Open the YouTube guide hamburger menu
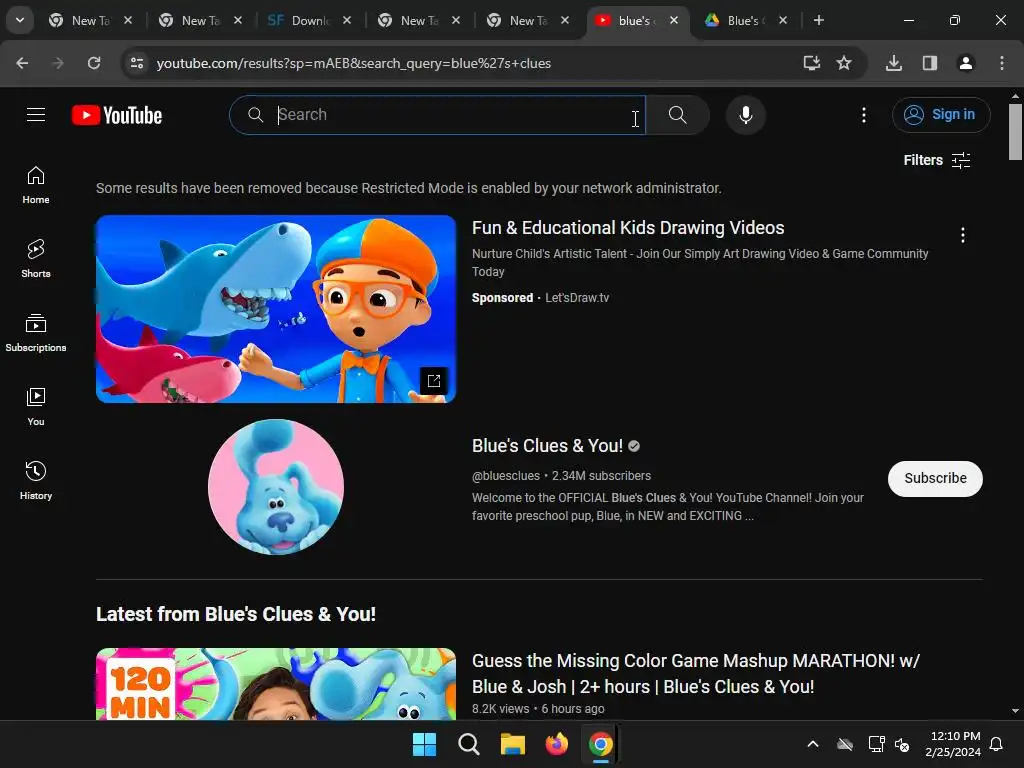 click(x=36, y=115)
